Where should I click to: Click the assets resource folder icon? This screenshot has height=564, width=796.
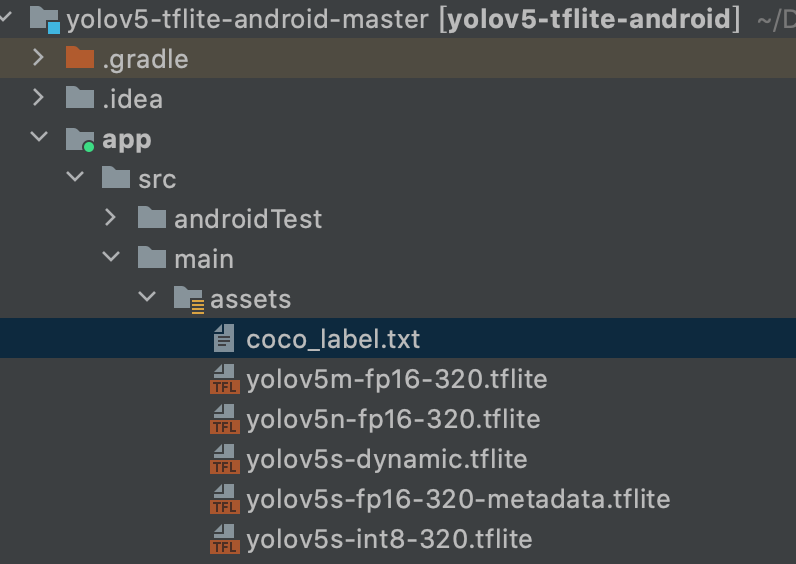(x=189, y=299)
